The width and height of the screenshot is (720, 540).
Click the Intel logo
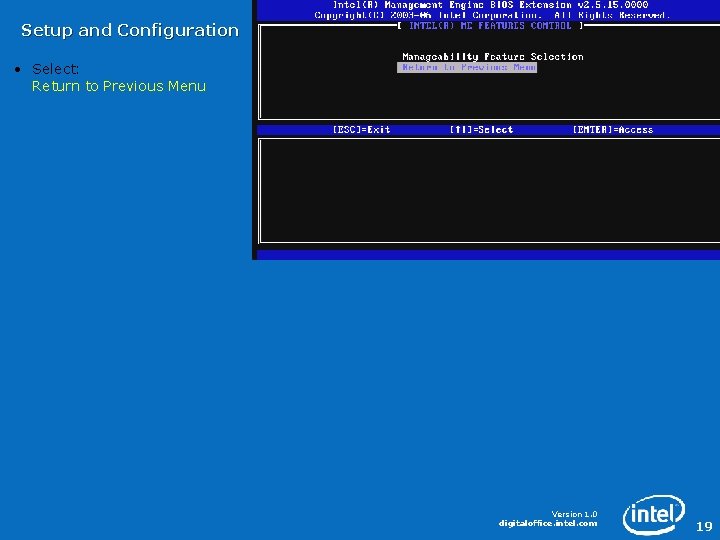(x=654, y=514)
